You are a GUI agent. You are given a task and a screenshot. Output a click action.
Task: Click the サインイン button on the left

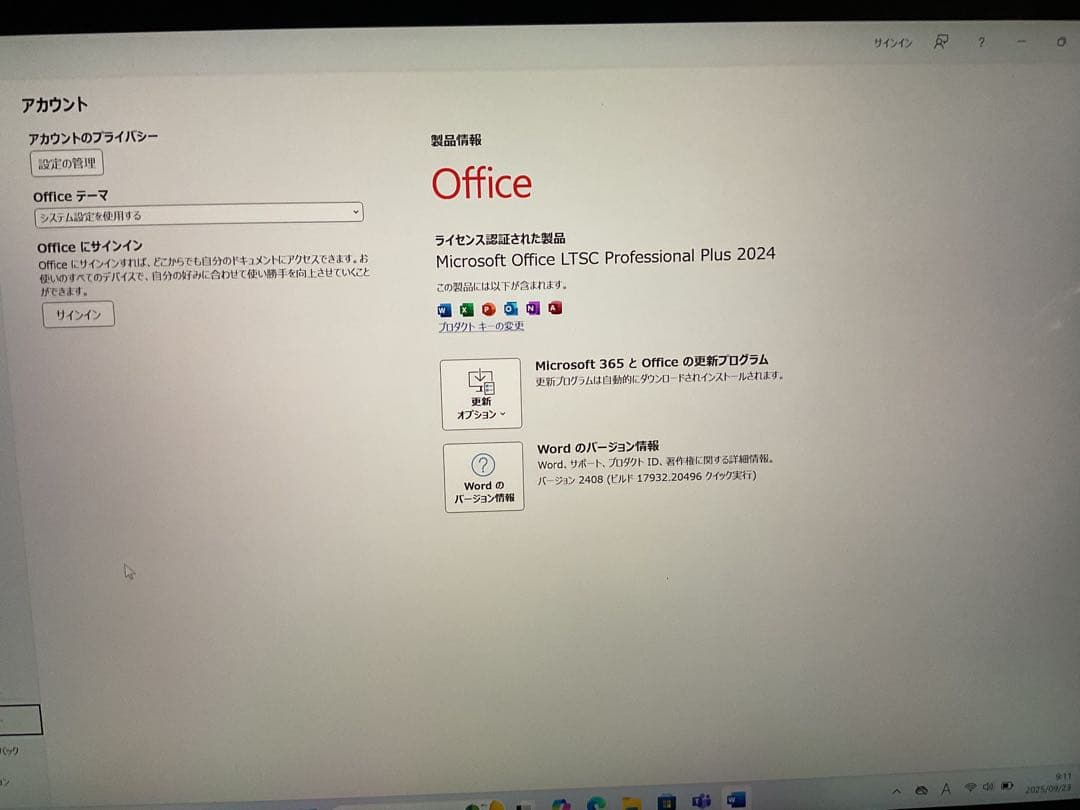pyautogui.click(x=77, y=314)
